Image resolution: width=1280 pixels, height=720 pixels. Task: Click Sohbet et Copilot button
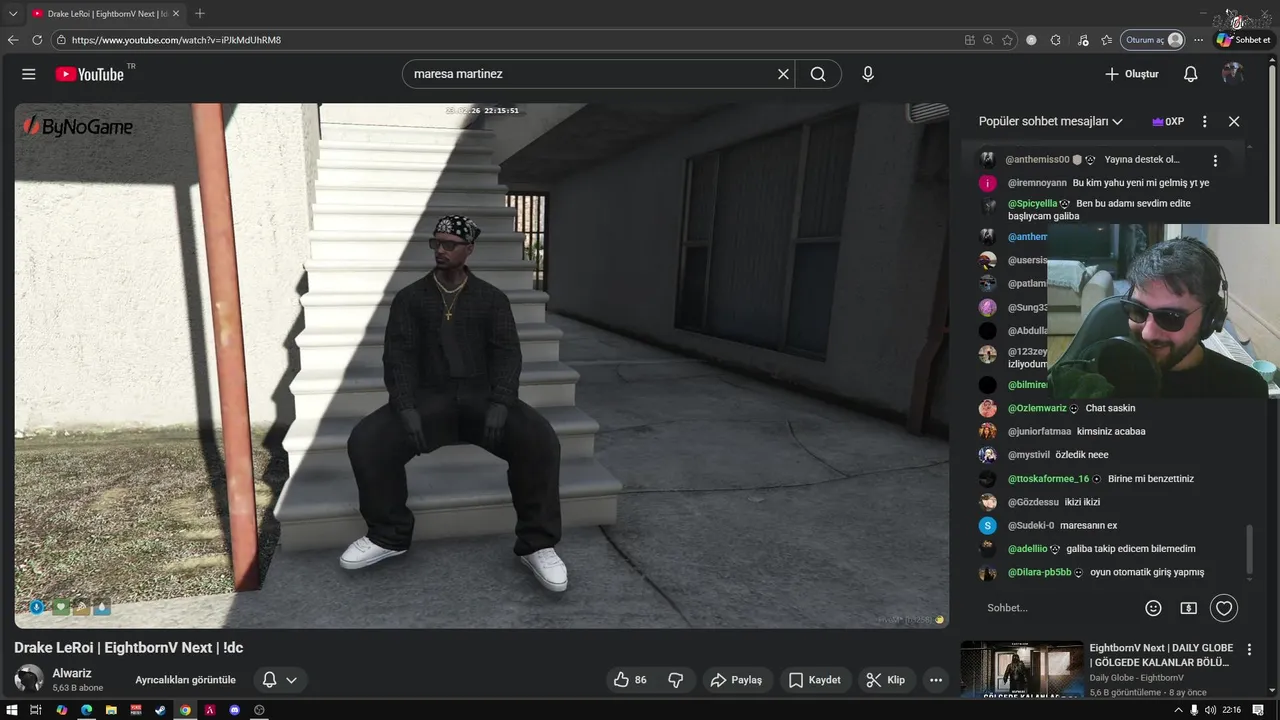(x=1244, y=40)
